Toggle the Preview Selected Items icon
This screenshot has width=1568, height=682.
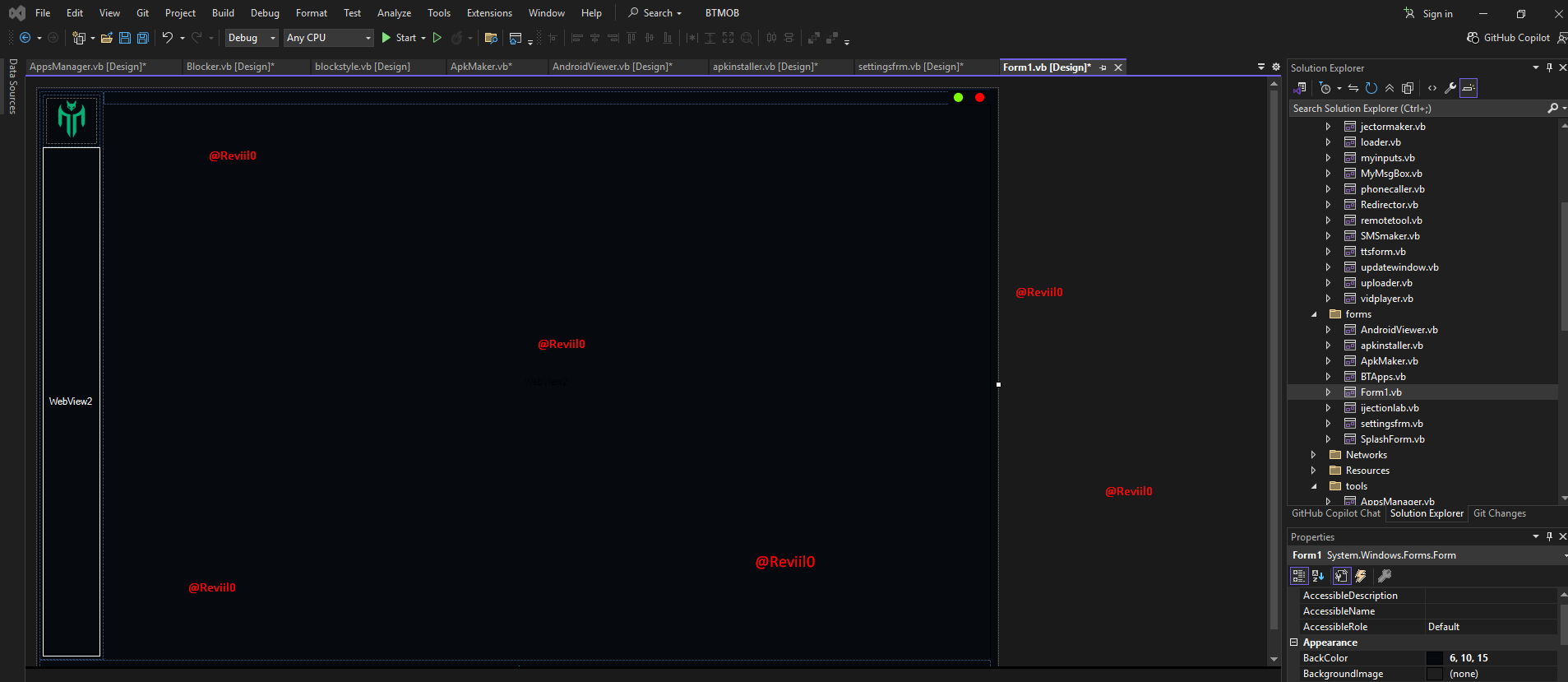pyautogui.click(x=1469, y=88)
